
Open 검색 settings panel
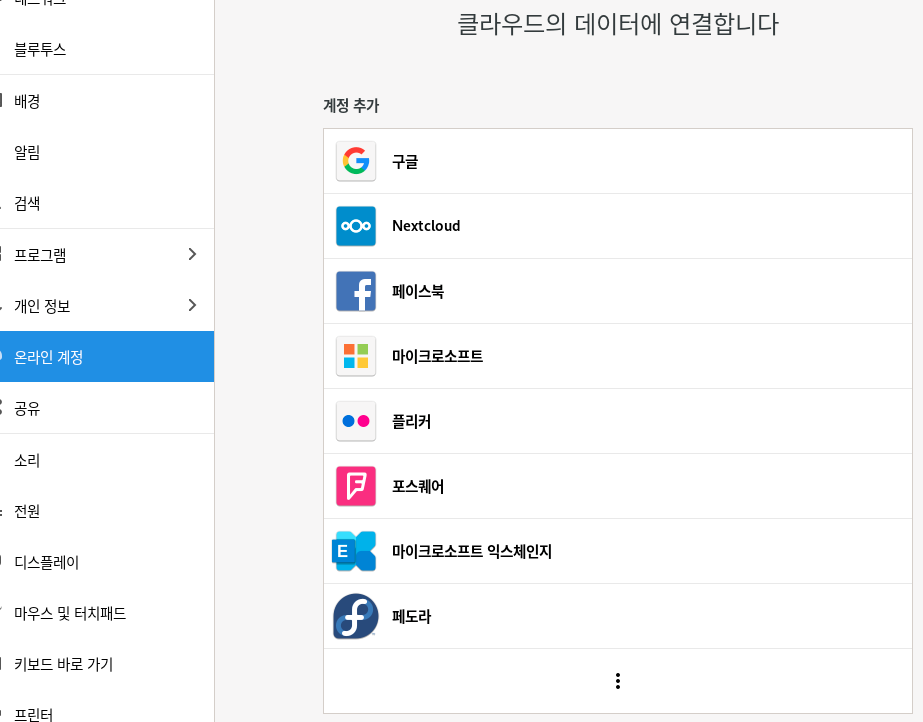[x=107, y=204]
